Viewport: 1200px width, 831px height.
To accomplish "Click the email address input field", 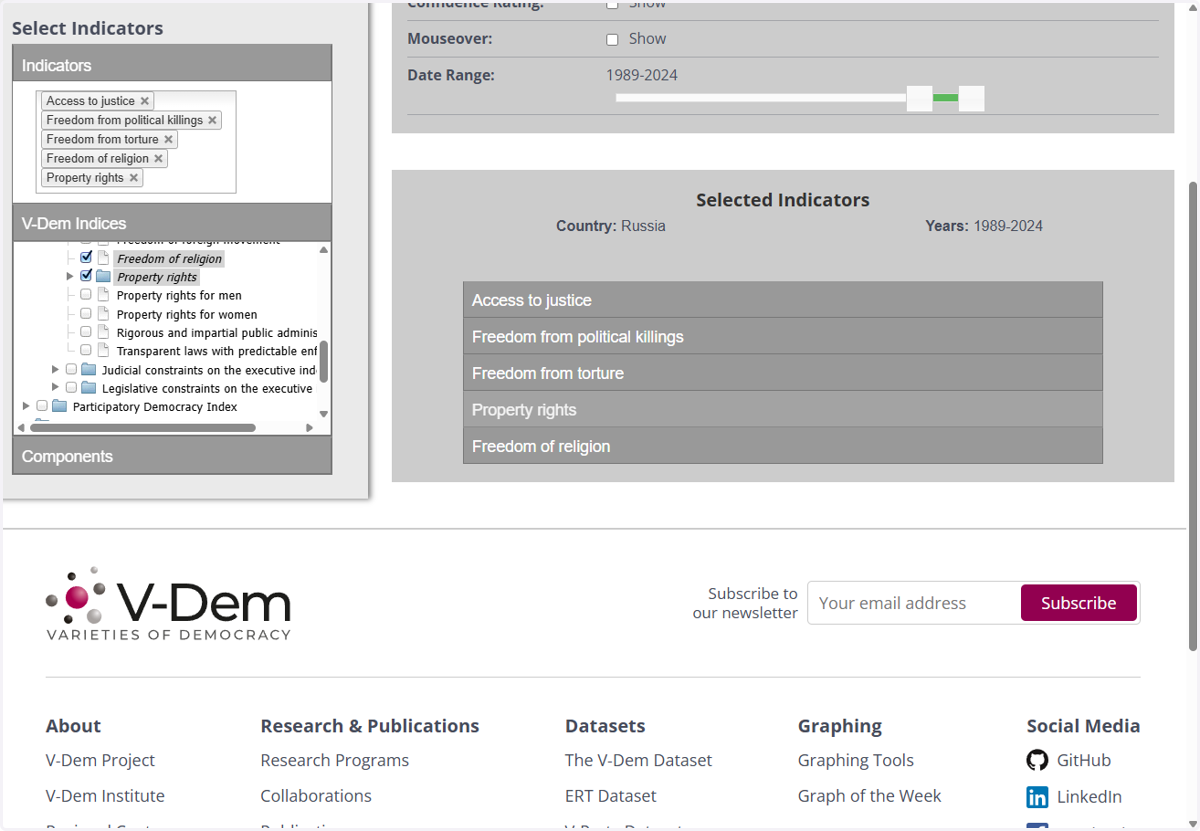I will (x=914, y=603).
